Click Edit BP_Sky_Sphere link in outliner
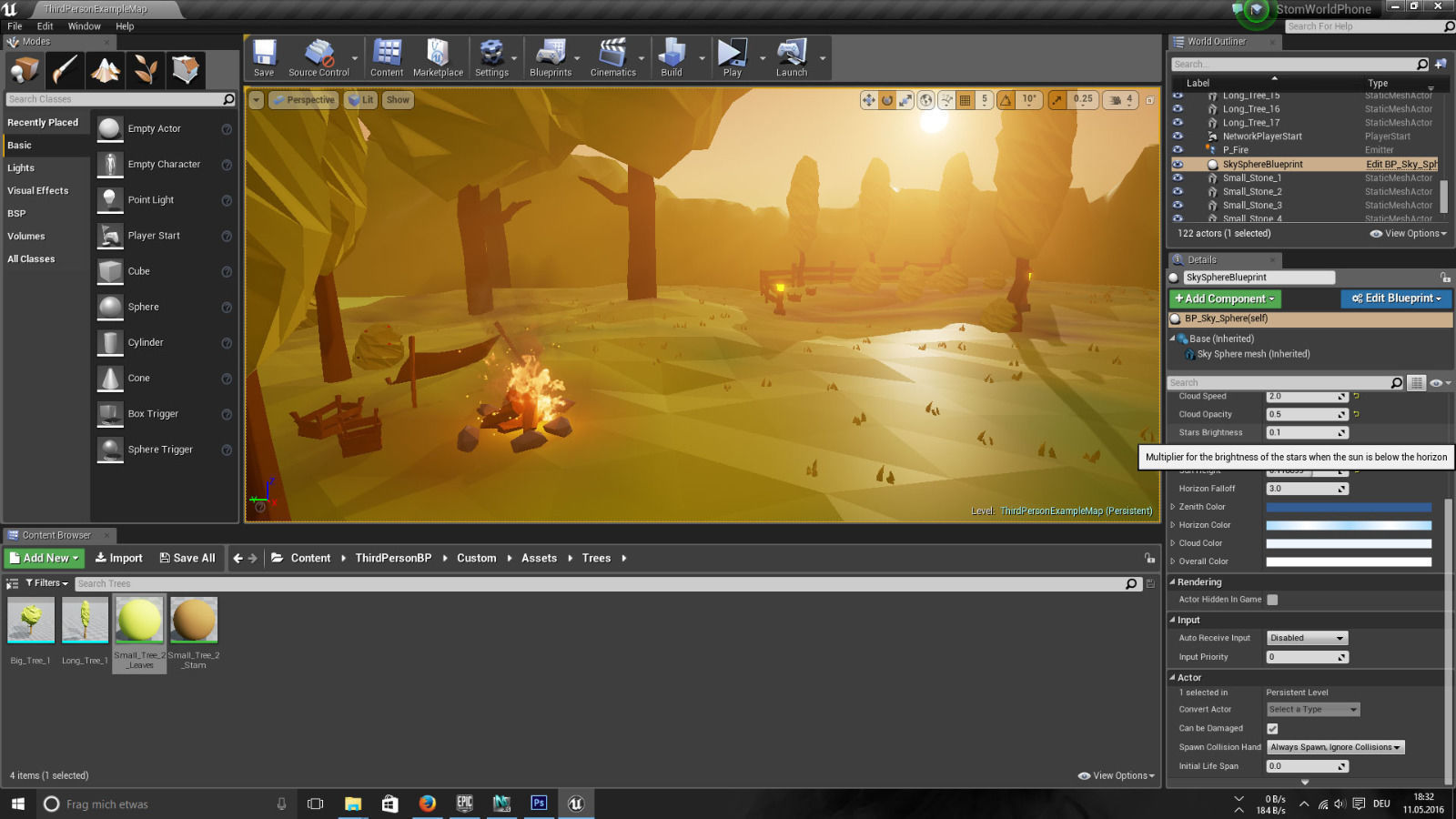The width and height of the screenshot is (1456, 819). coord(1401,165)
